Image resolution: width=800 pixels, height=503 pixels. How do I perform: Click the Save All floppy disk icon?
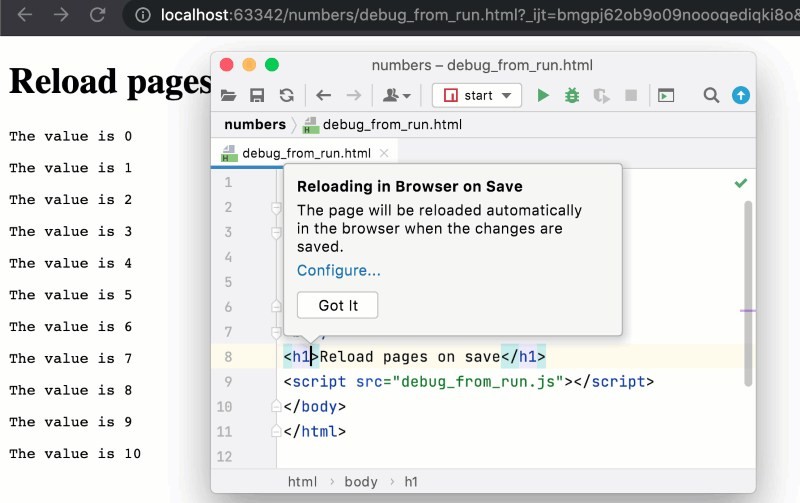pyautogui.click(x=257, y=95)
